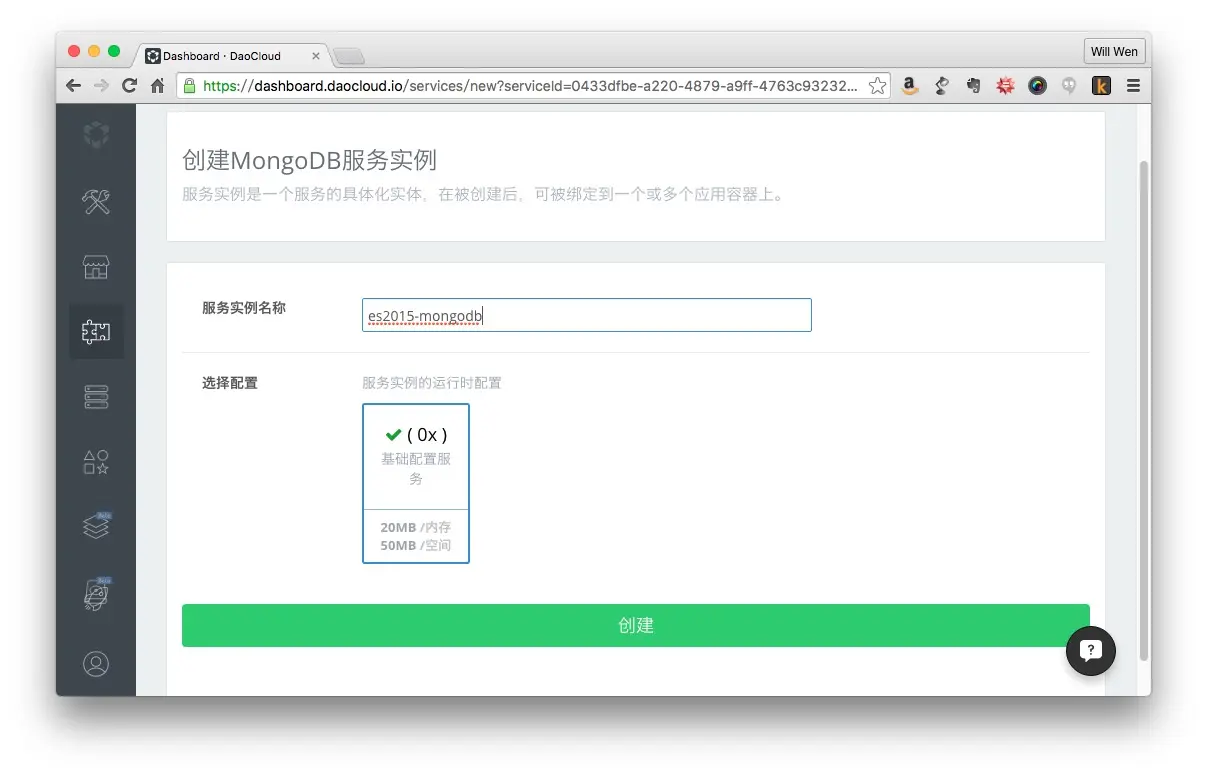
Task: Click the 创建MongoDB服务实例 heading
Action: (x=309, y=160)
